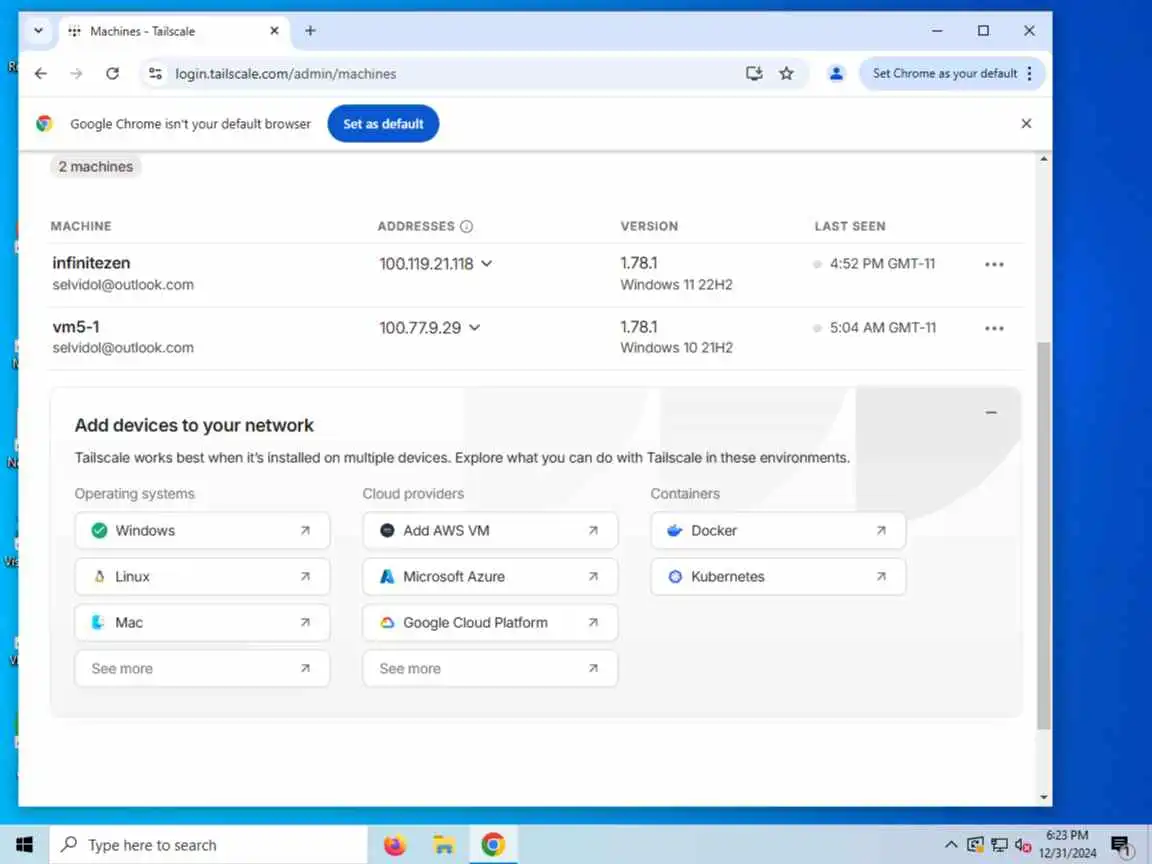Click the VERSION column header
The height and width of the screenshot is (864, 1152).
click(x=649, y=226)
